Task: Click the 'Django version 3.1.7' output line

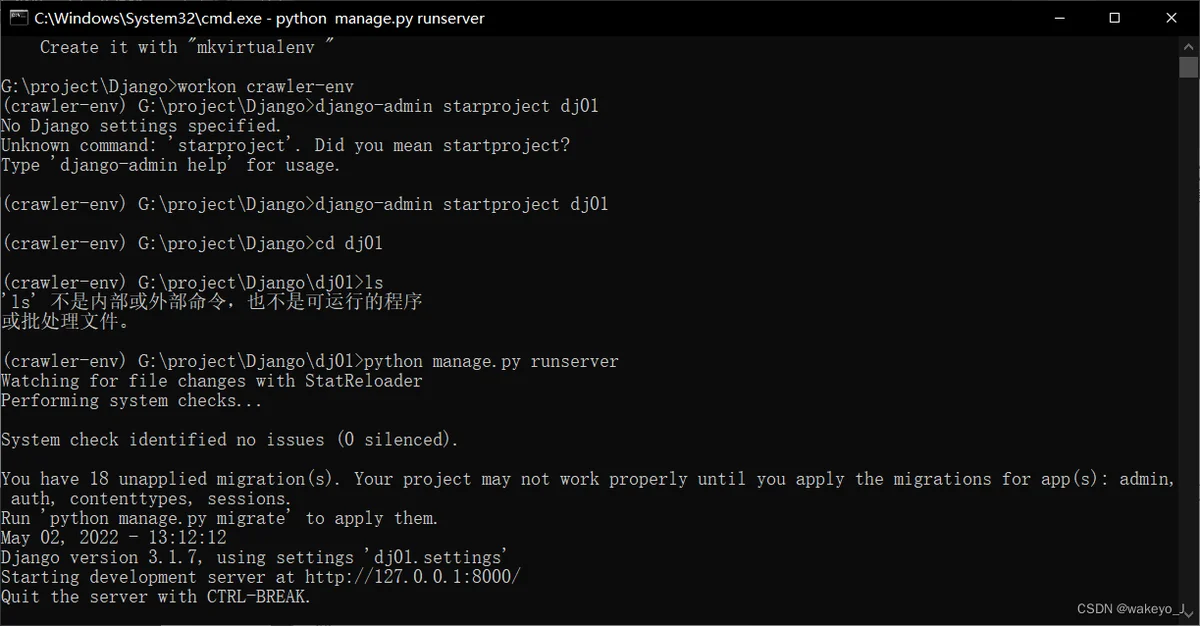Action: click(254, 557)
